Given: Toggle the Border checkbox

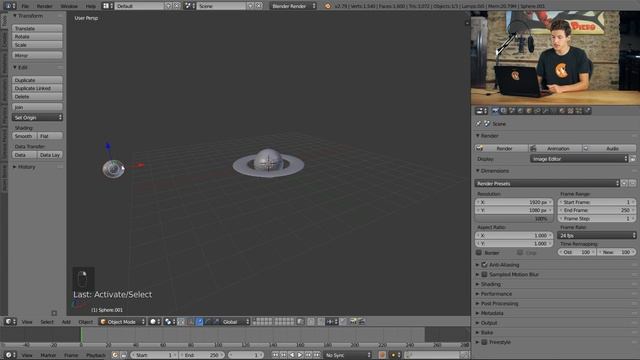Looking at the screenshot, I should point(479,253).
